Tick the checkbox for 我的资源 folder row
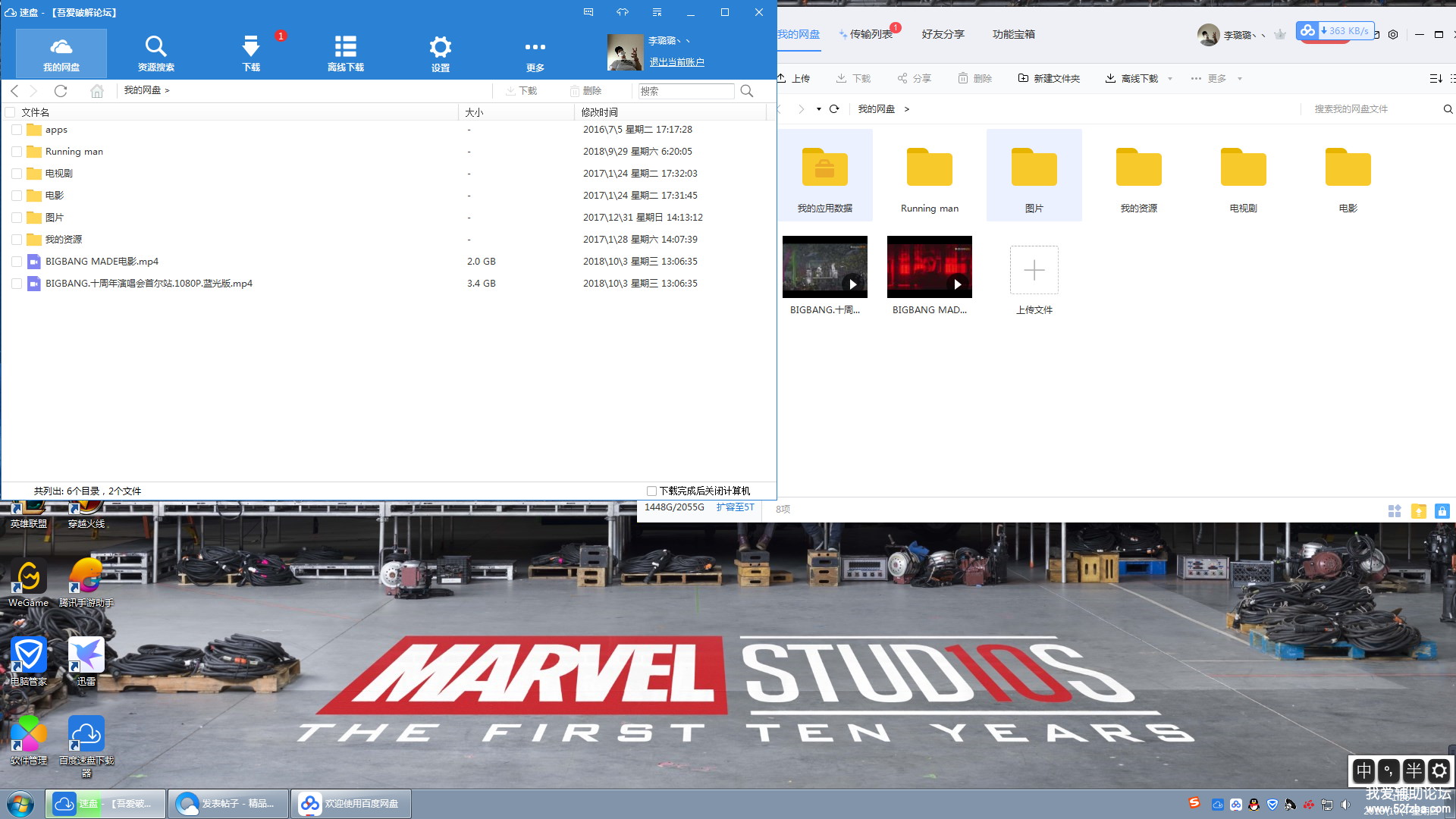1456x819 pixels. coord(17,240)
